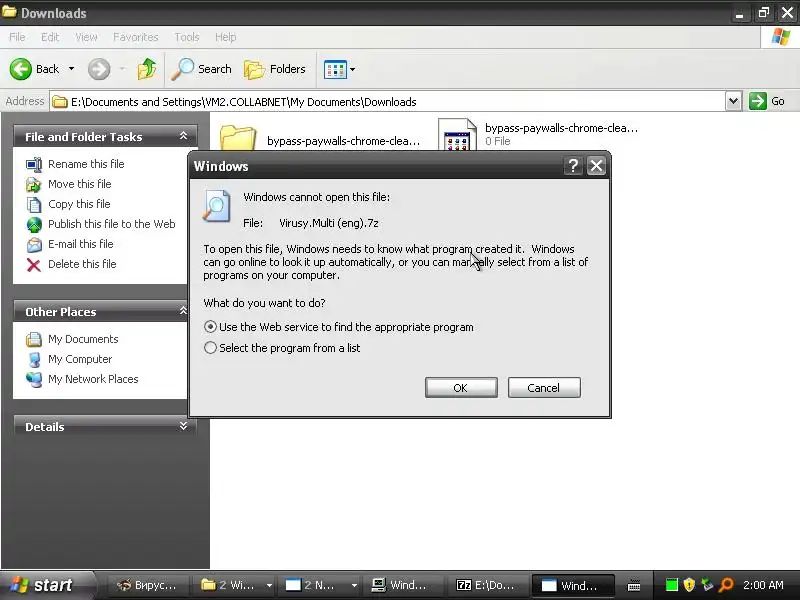Image resolution: width=800 pixels, height=600 pixels.
Task: Click the Start button
Action: (46, 585)
